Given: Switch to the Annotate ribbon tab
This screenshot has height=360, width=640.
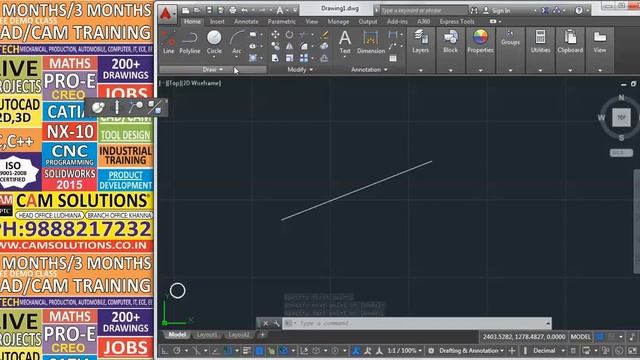Looking at the screenshot, I should (x=246, y=21).
